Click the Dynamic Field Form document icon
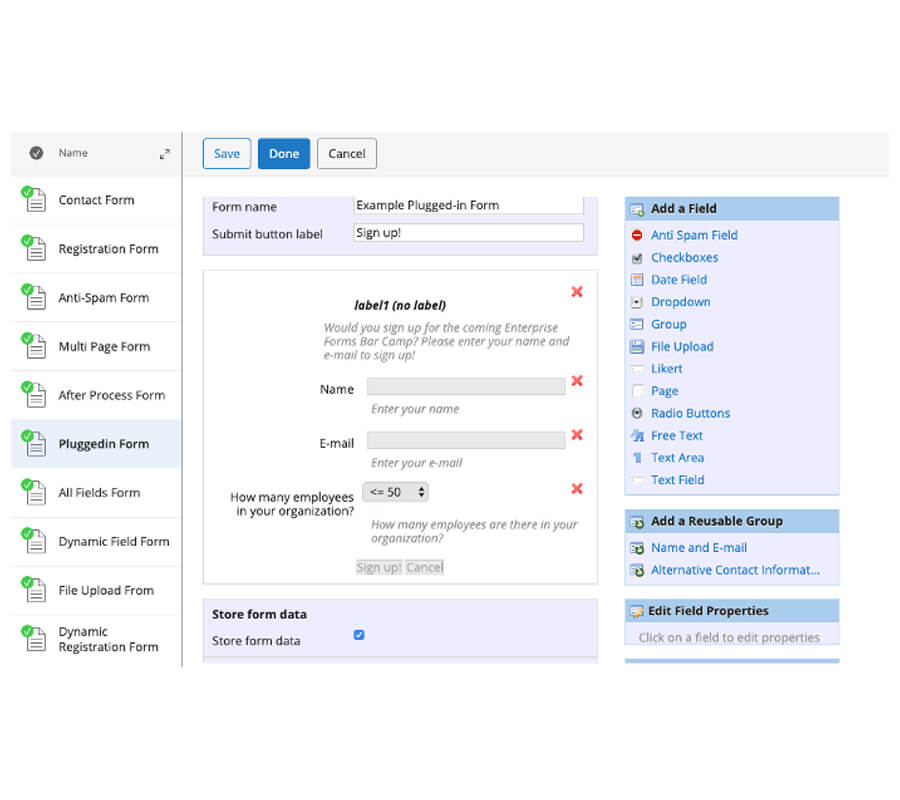The height and width of the screenshot is (800, 900). [x=34, y=541]
